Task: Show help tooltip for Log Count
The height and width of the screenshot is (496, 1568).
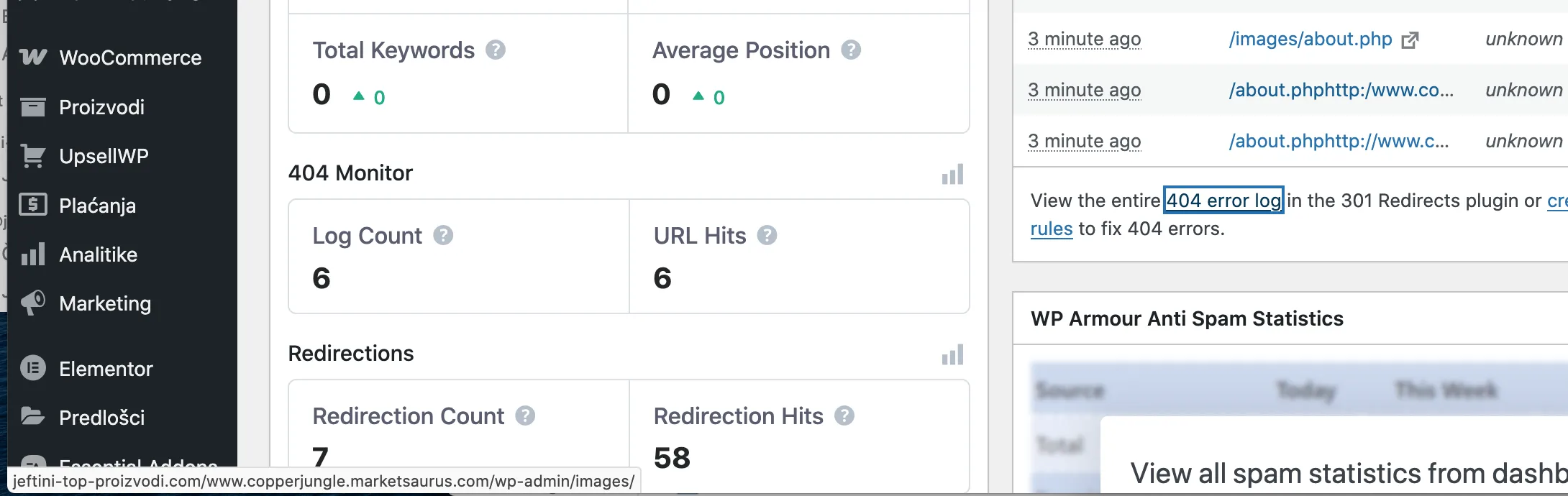Action: click(443, 235)
